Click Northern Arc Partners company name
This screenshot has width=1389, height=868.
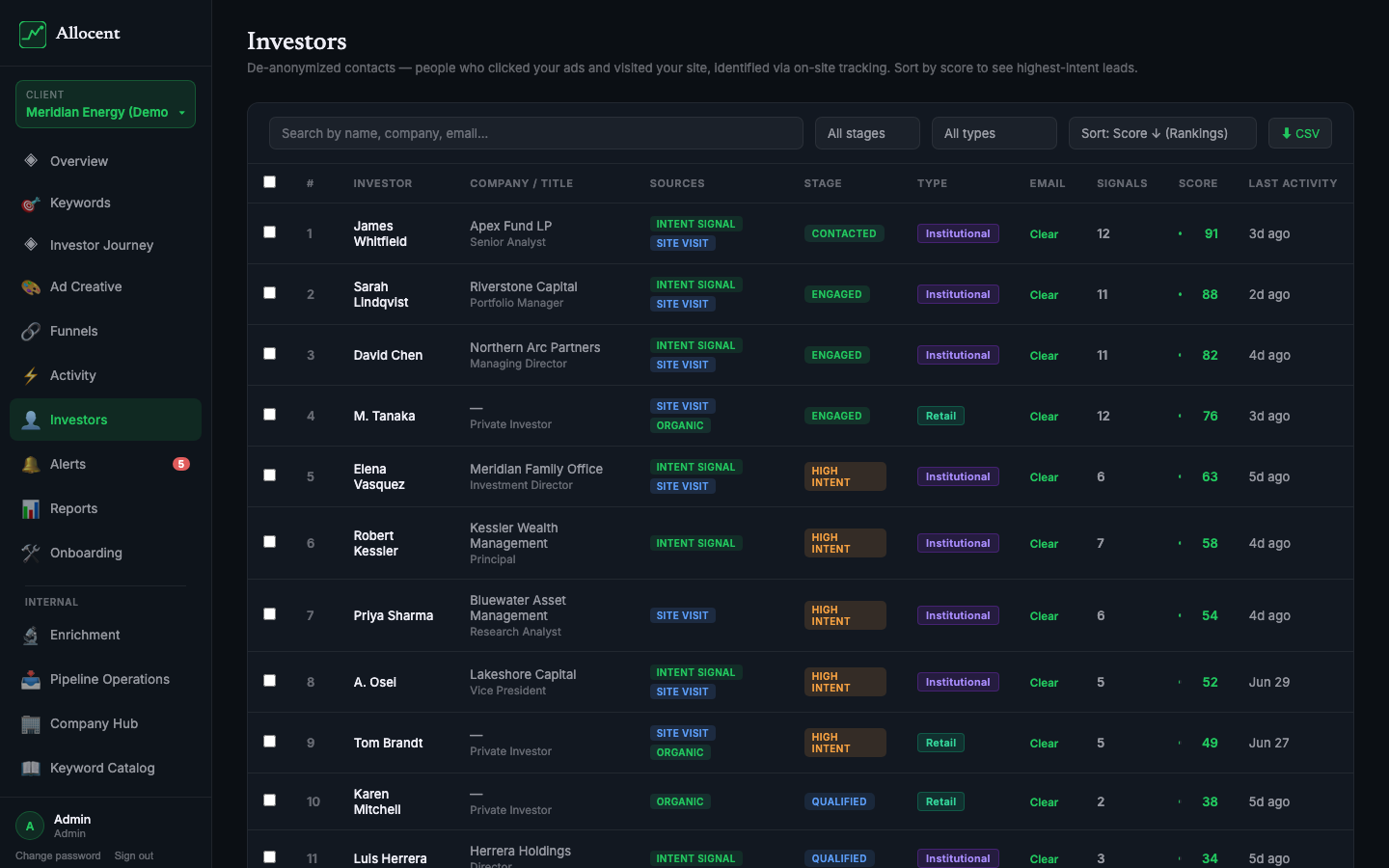535,347
